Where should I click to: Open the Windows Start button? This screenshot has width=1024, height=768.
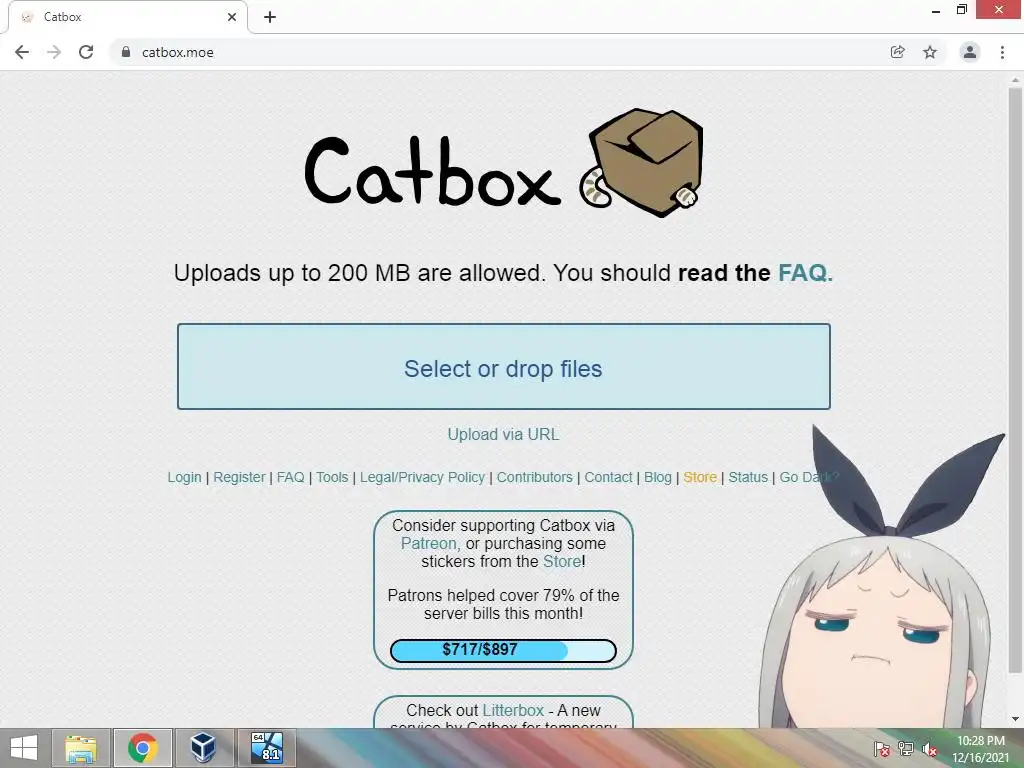coord(24,748)
